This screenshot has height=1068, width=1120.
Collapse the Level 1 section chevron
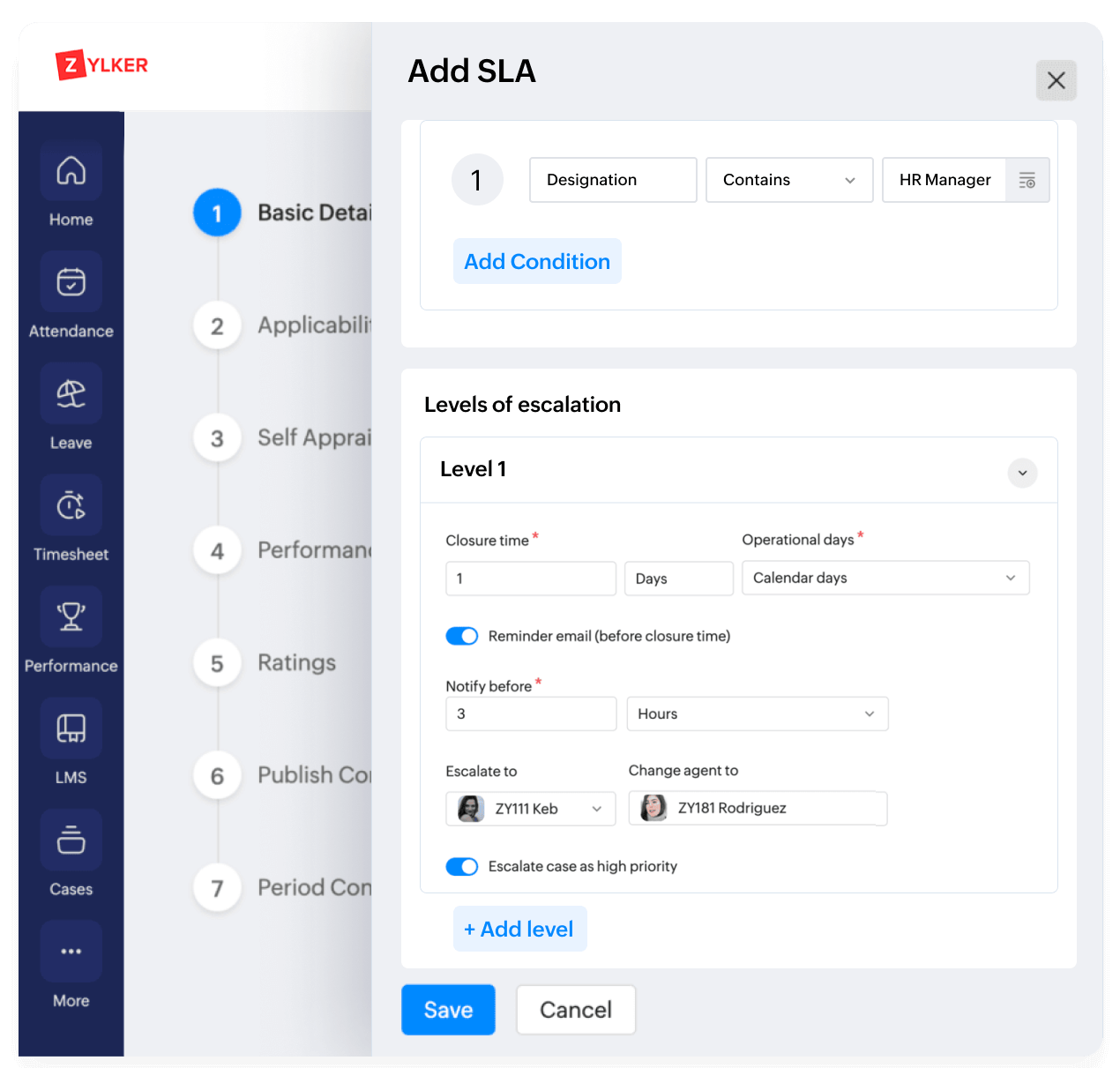click(1022, 473)
